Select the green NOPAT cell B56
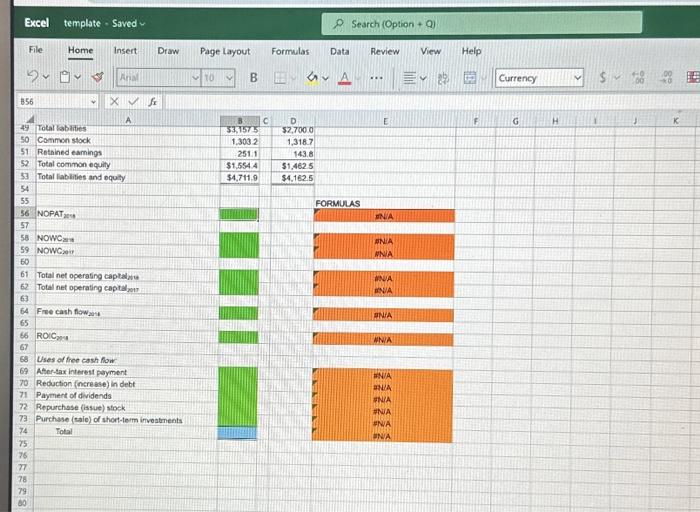 [239, 214]
